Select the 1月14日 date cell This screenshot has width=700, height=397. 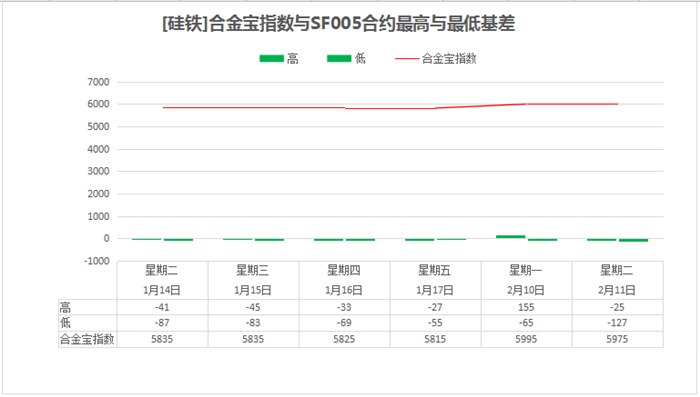(x=162, y=290)
